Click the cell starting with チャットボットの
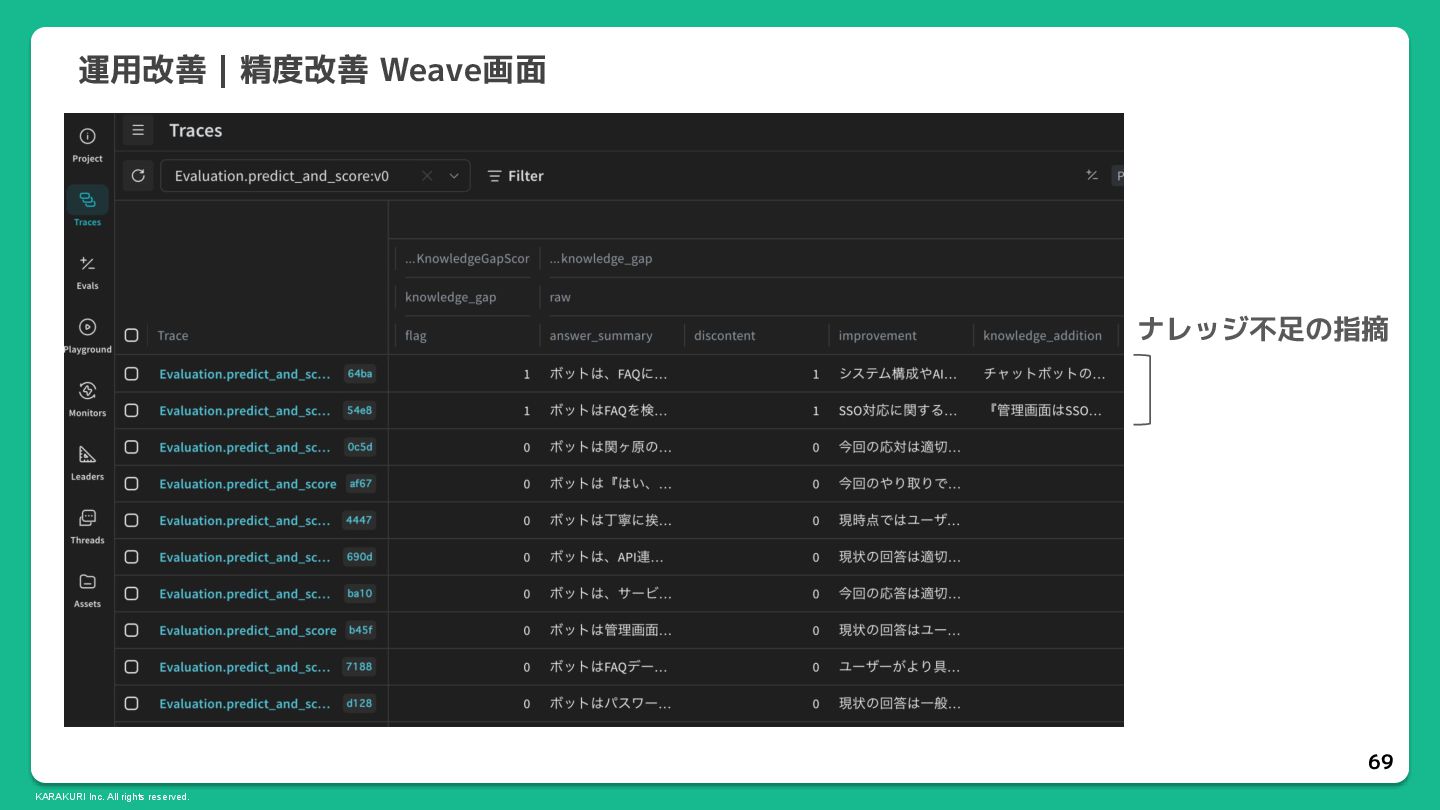 click(1045, 374)
